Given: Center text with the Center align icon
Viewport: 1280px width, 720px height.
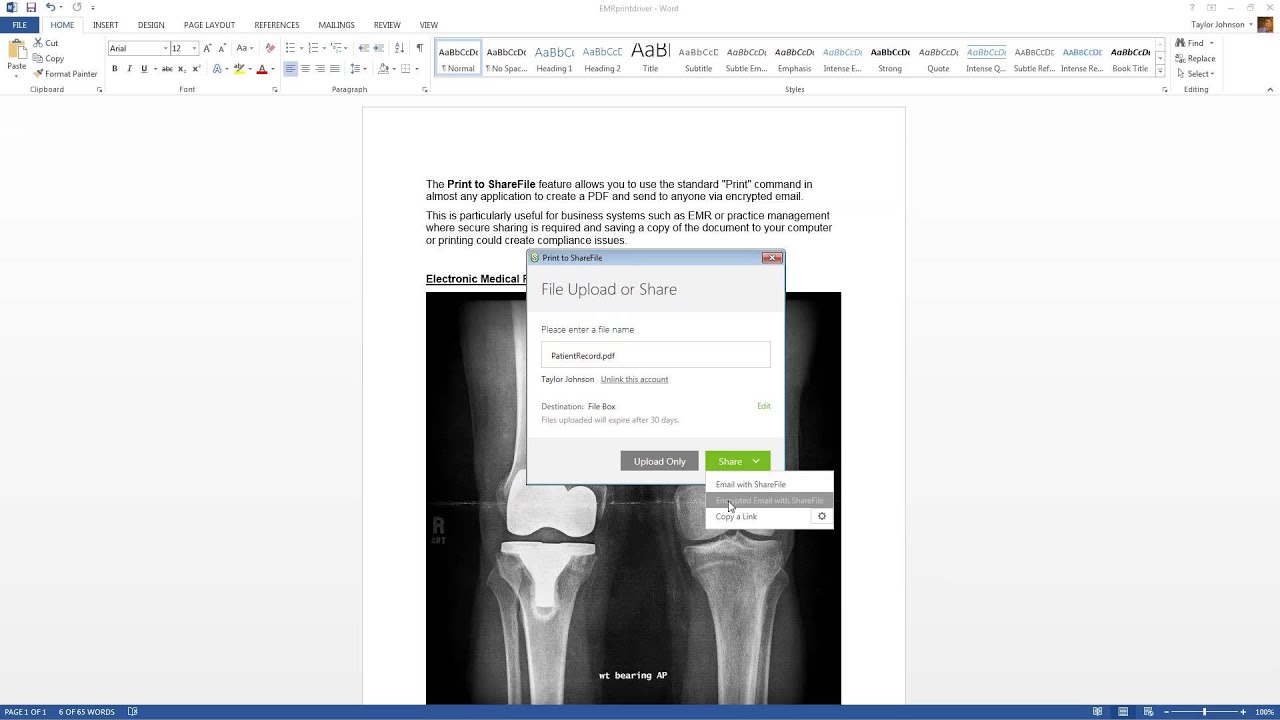Looking at the screenshot, I should [x=305, y=69].
